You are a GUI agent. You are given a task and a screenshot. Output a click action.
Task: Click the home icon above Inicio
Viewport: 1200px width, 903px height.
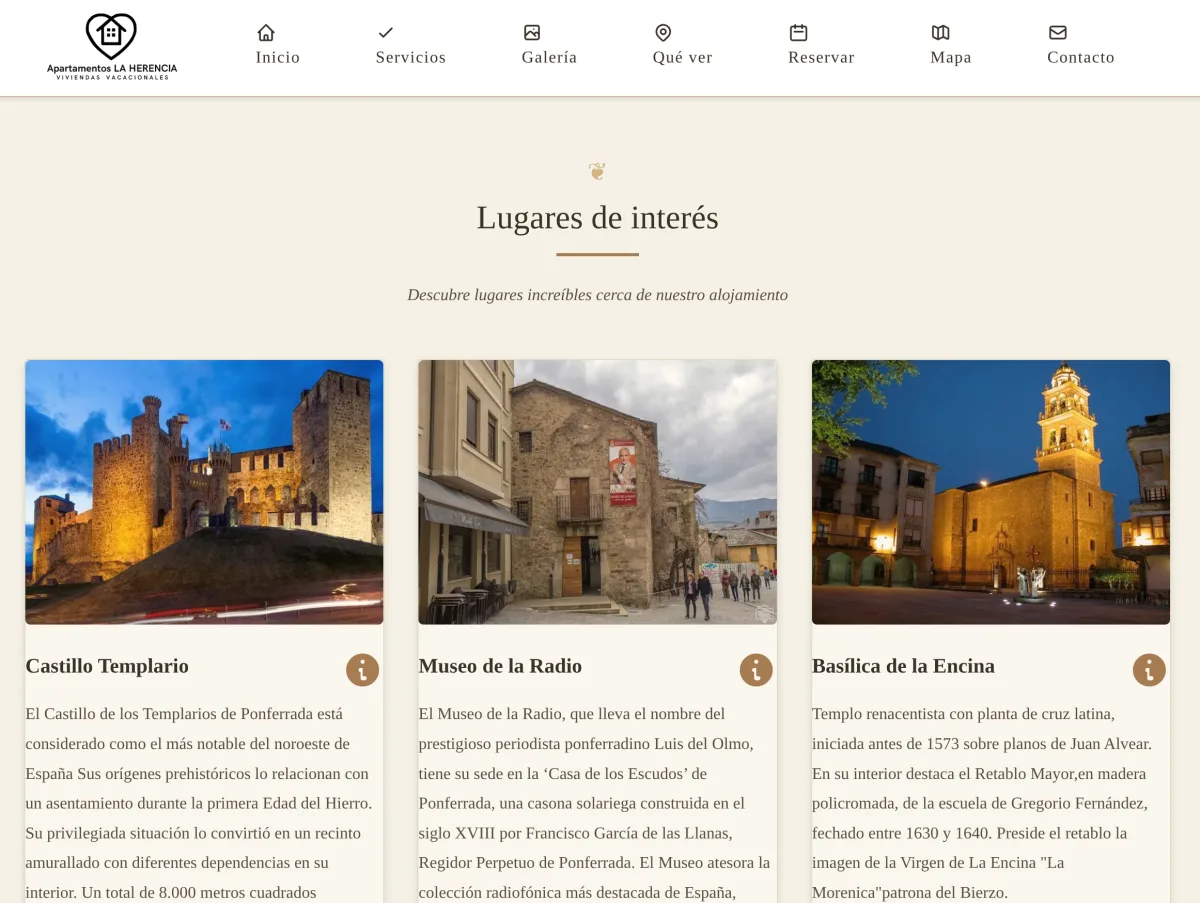tap(265, 32)
